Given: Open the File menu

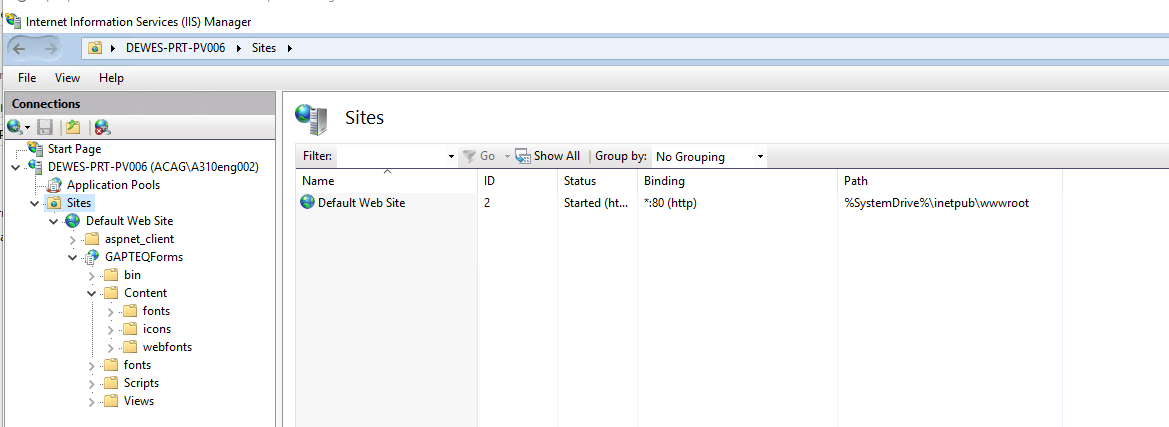Looking at the screenshot, I should 27,78.
